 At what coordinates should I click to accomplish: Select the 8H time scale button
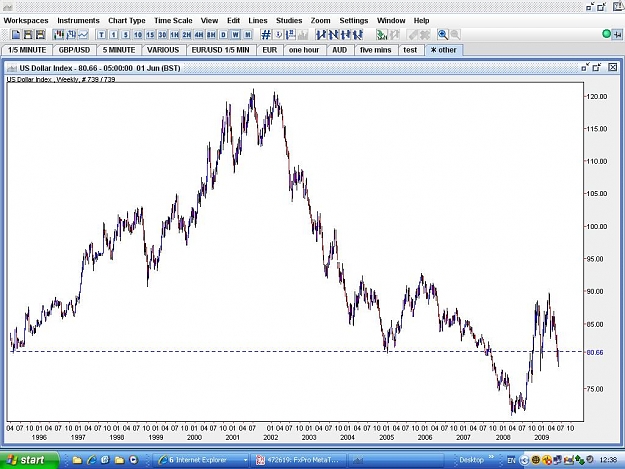[x=211, y=35]
